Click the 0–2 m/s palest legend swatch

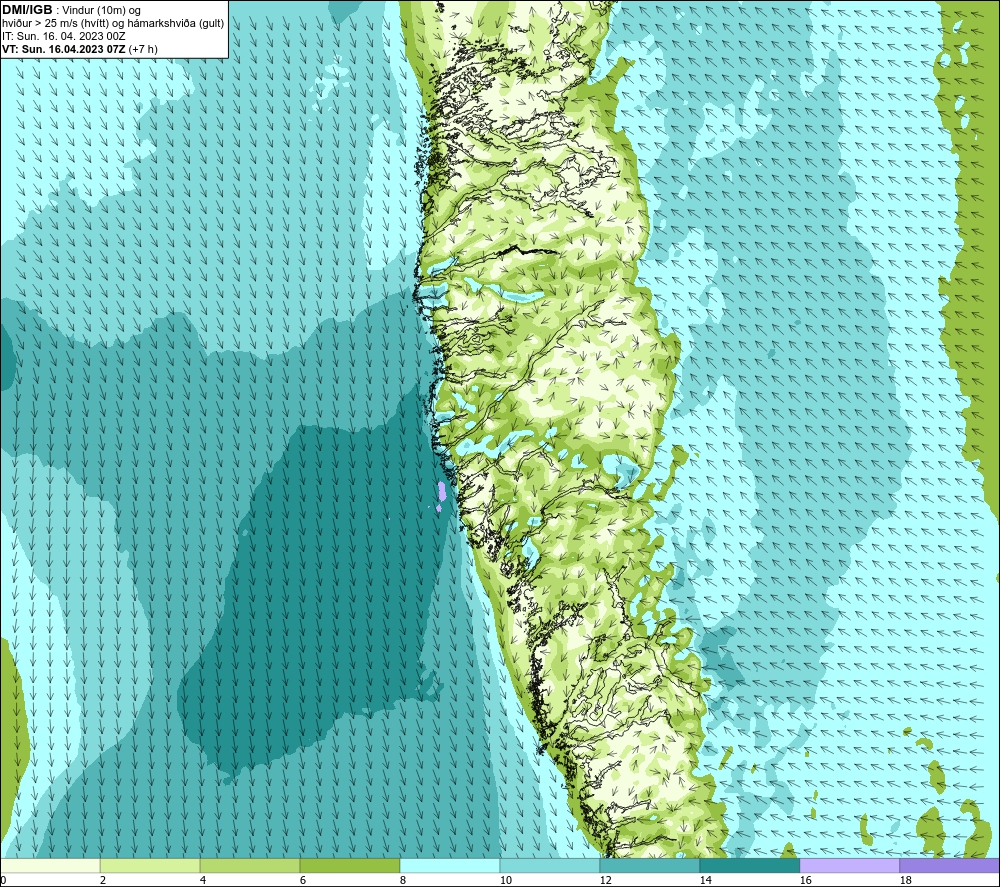click(50, 865)
